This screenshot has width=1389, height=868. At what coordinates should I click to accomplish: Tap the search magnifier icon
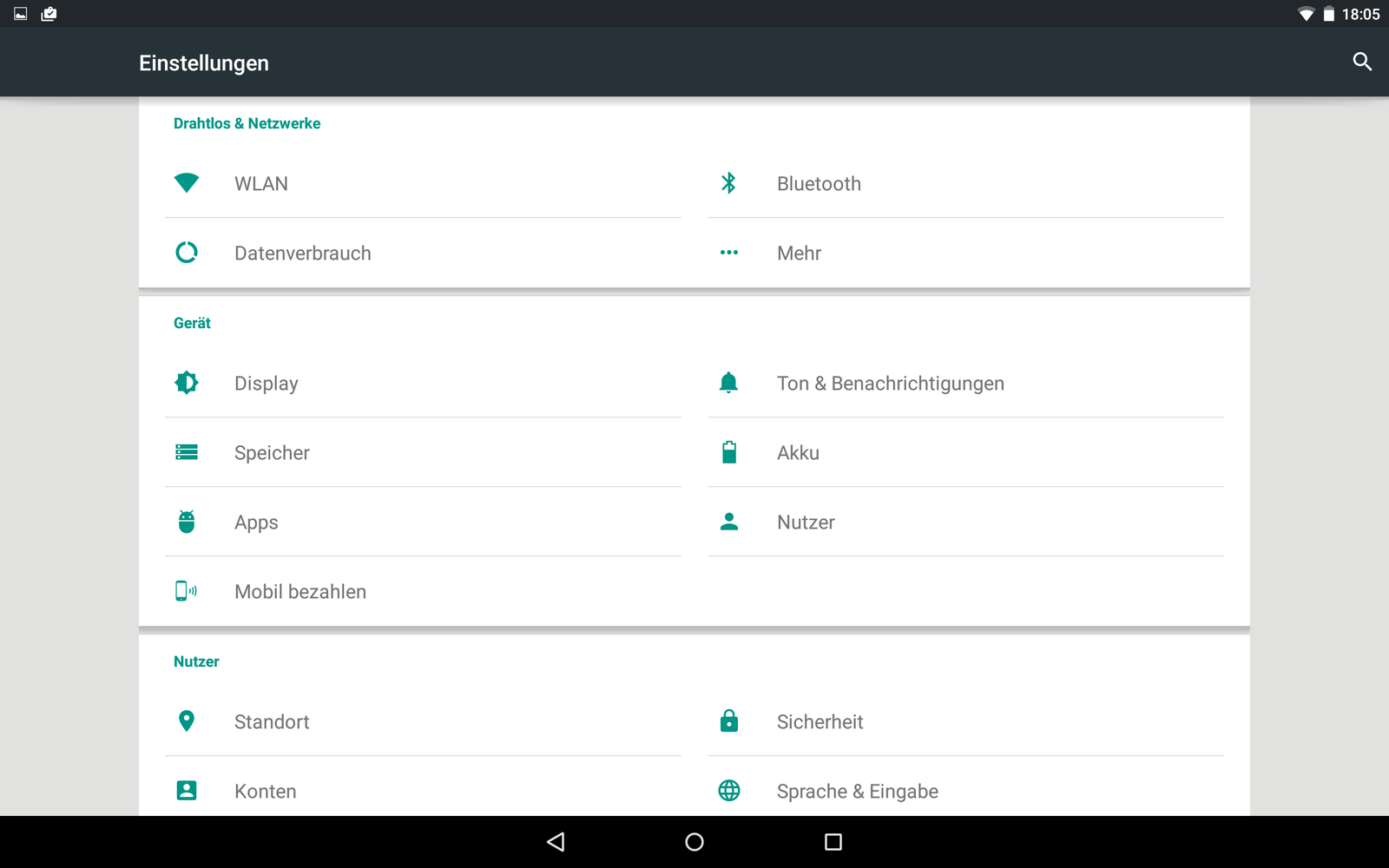pyautogui.click(x=1362, y=62)
